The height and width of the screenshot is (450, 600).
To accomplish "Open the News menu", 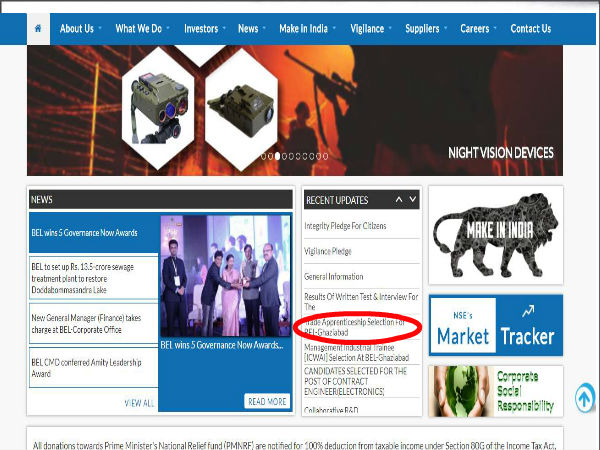I will coord(248,29).
